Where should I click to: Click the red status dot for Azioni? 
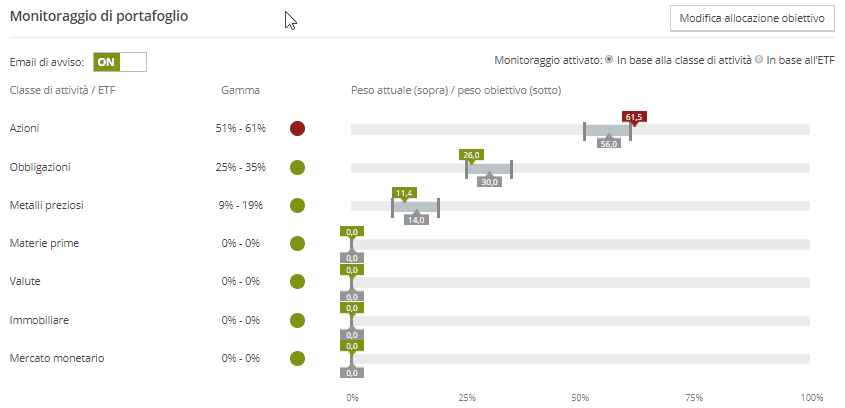pos(297,129)
